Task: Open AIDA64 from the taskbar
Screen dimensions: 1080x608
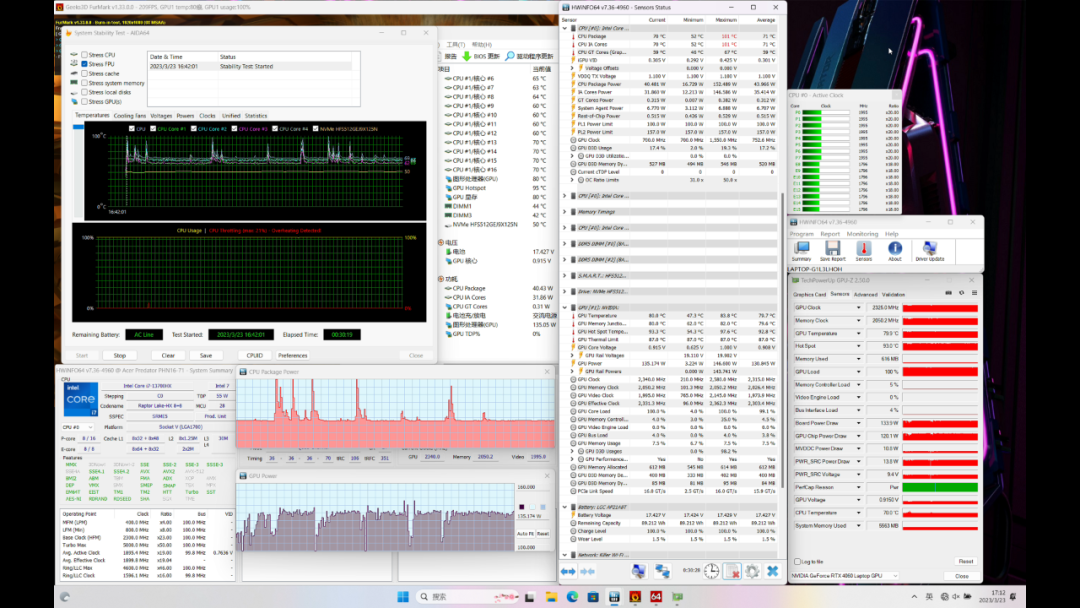Action: [x=656, y=596]
